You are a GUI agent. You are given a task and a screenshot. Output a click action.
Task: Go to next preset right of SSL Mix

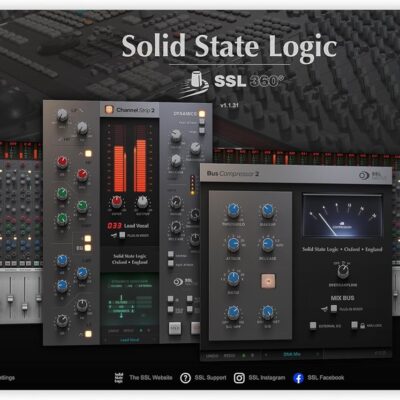pyautogui.click(x=318, y=354)
